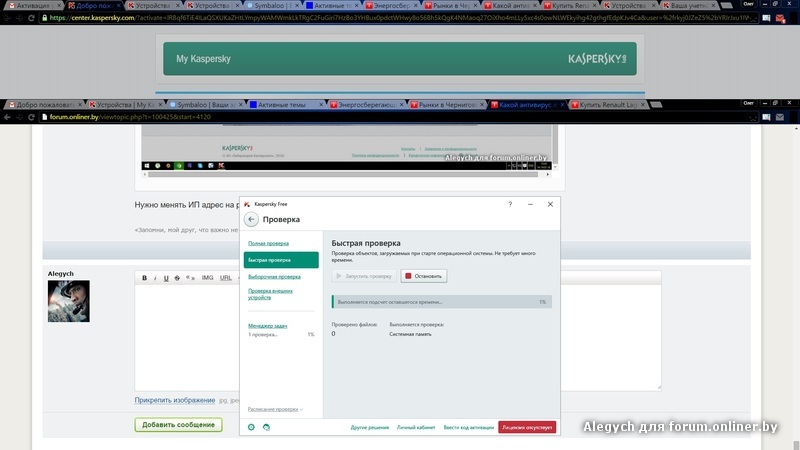This screenshot has width=800, height=450.
Task: Open Alegych's avatar picture
Action: [x=68, y=301]
